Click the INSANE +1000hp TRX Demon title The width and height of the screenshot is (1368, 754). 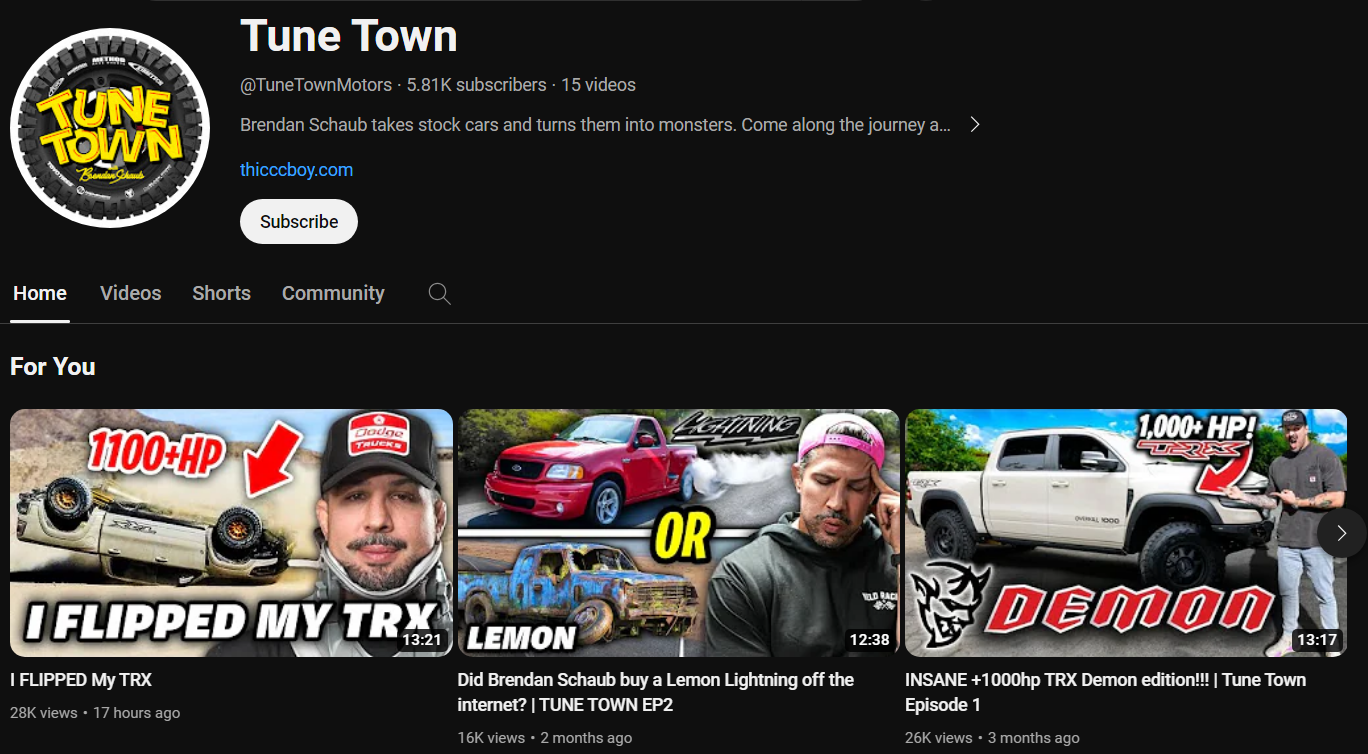tap(1105, 692)
